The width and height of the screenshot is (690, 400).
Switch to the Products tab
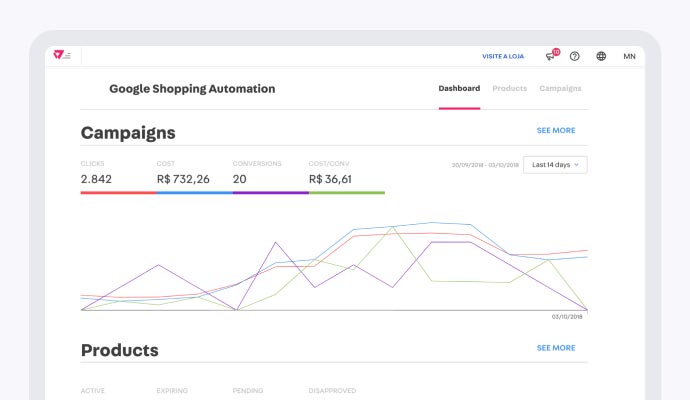(509, 88)
